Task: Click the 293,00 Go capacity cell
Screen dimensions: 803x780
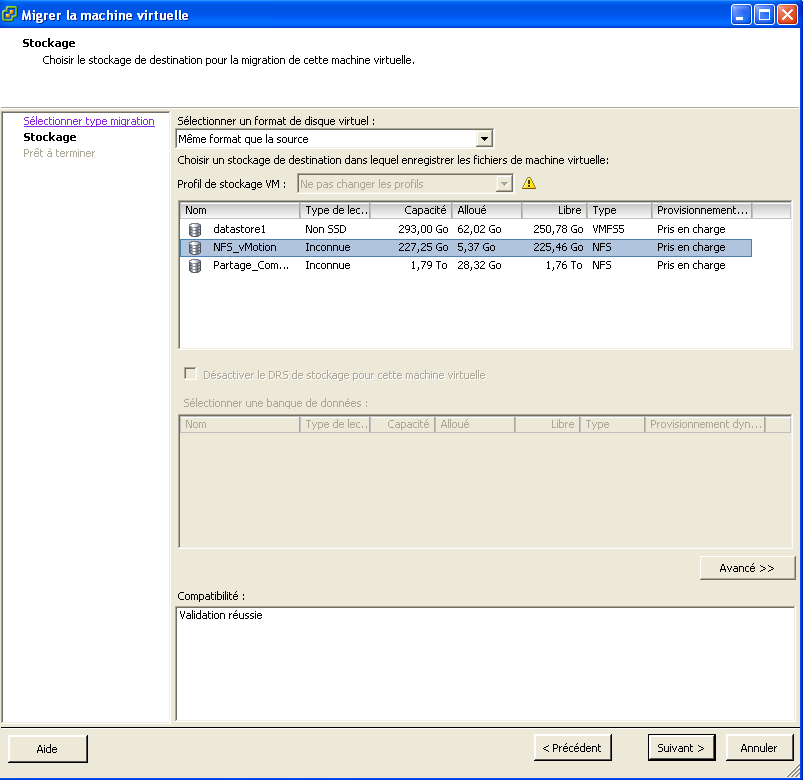Action: point(423,229)
